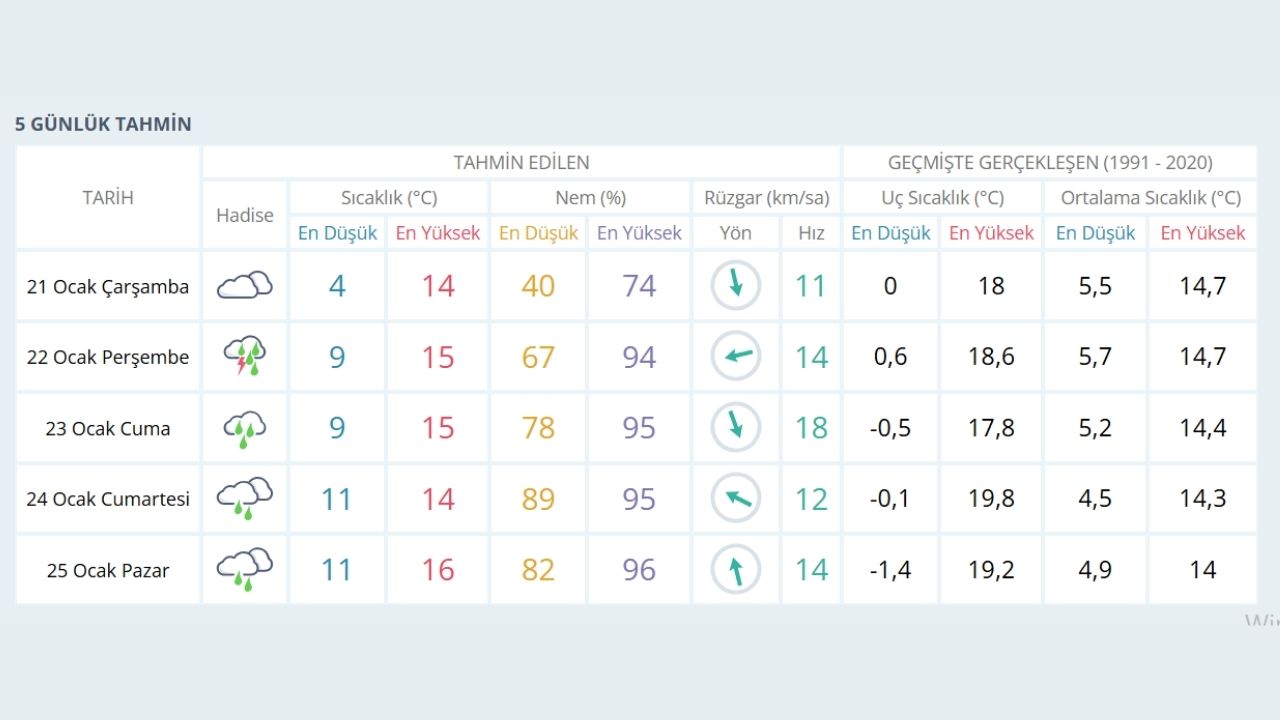Image resolution: width=1280 pixels, height=720 pixels.
Task: Click the Hadise column header
Action: pos(245,215)
